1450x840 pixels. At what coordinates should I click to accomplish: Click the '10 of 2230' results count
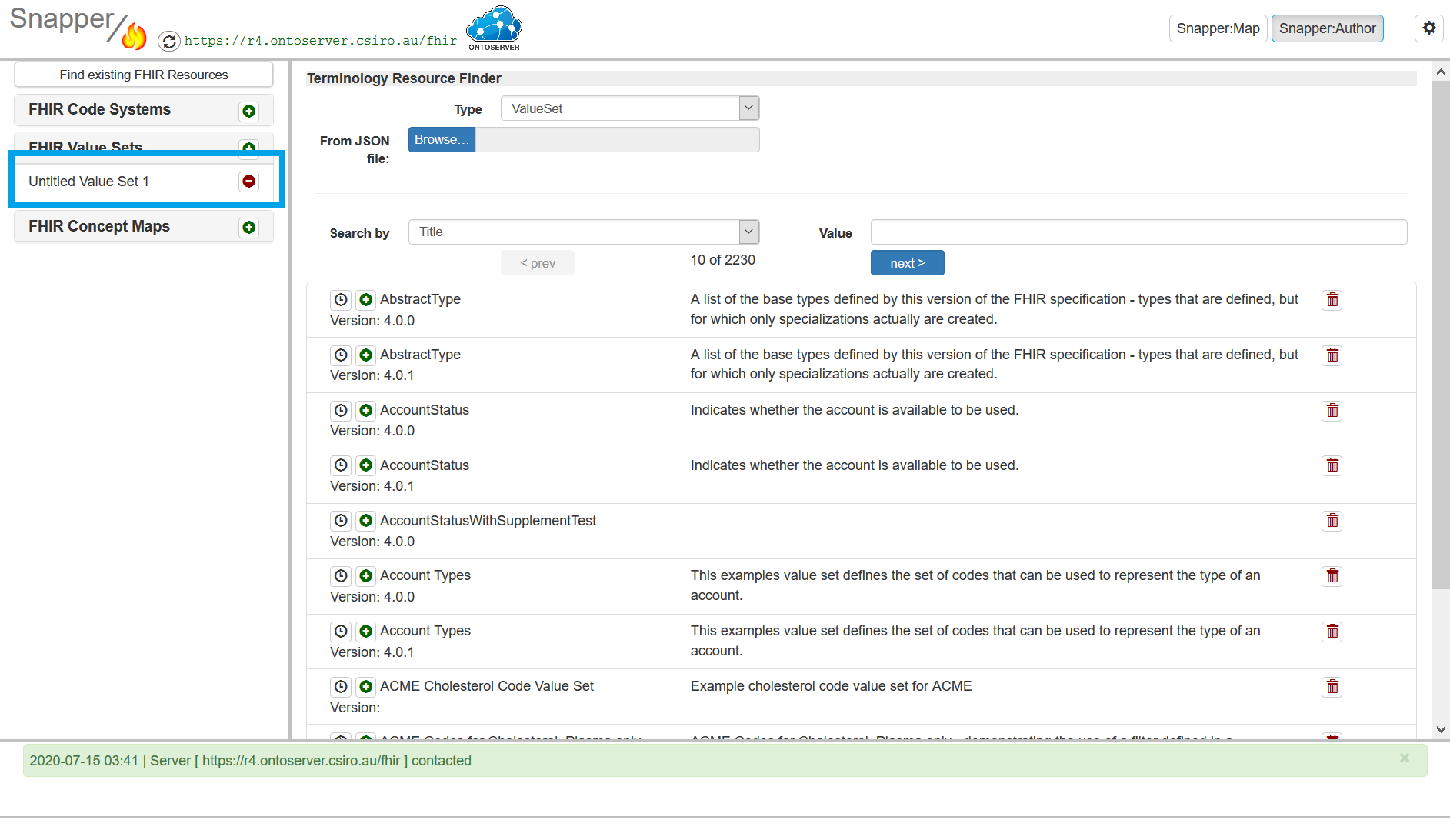(722, 260)
